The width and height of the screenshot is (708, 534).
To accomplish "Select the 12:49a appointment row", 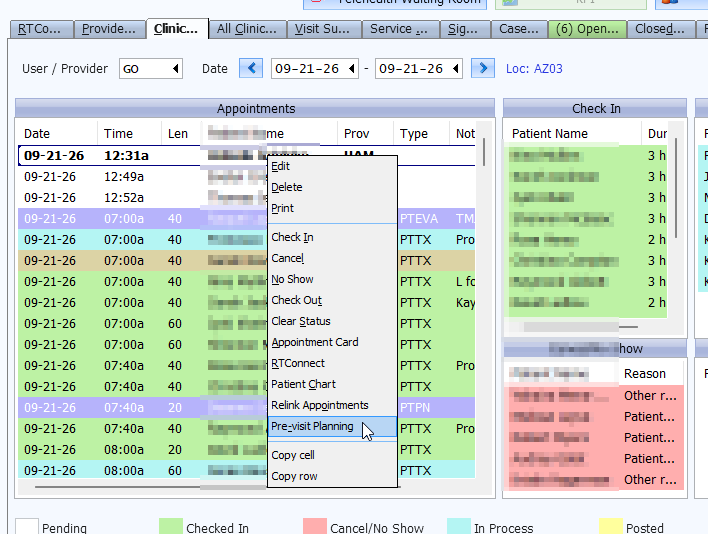I will (247, 177).
